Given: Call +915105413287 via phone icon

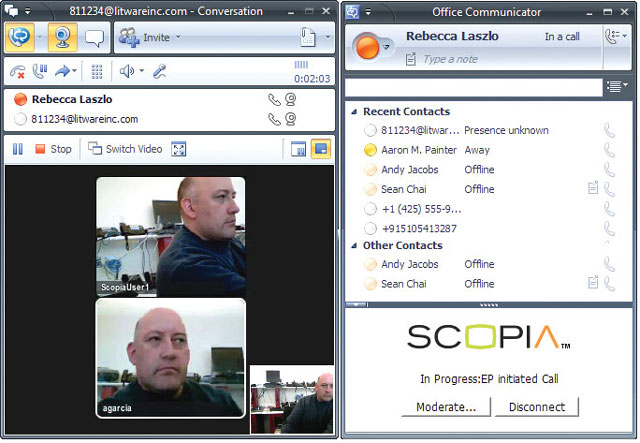Looking at the screenshot, I should point(609,229).
